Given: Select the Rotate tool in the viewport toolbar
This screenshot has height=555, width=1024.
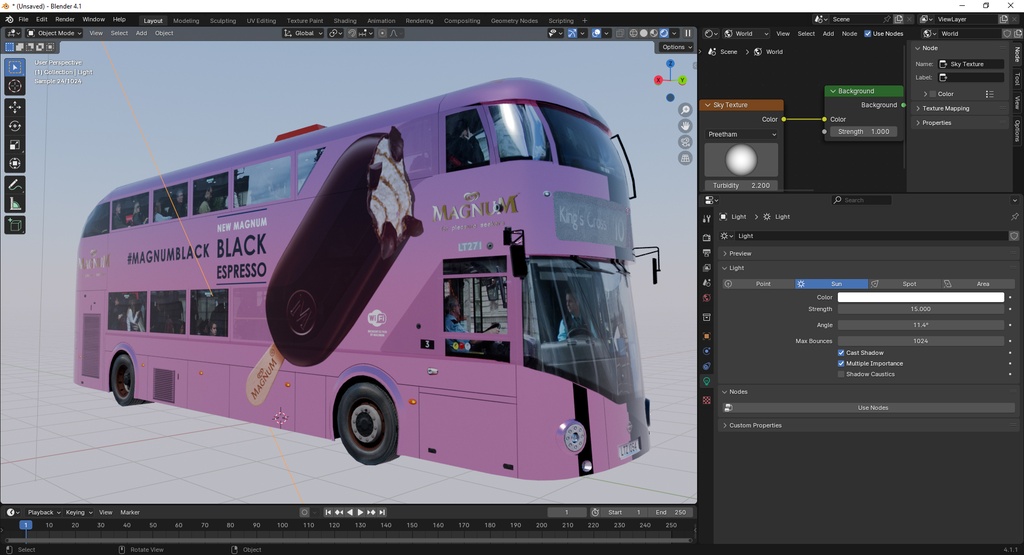Looking at the screenshot, I should (15, 126).
